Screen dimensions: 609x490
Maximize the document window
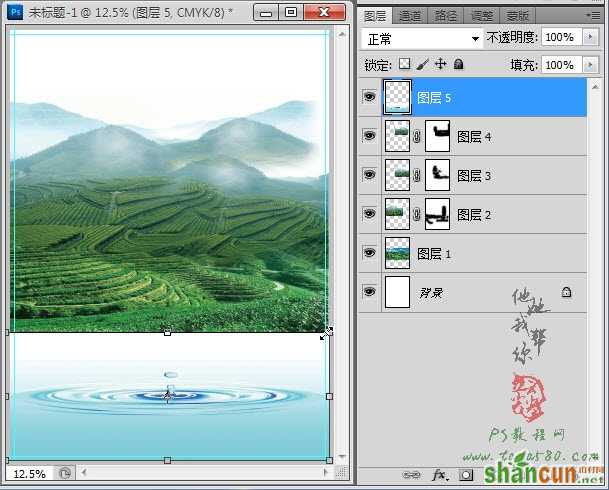tap(291, 13)
